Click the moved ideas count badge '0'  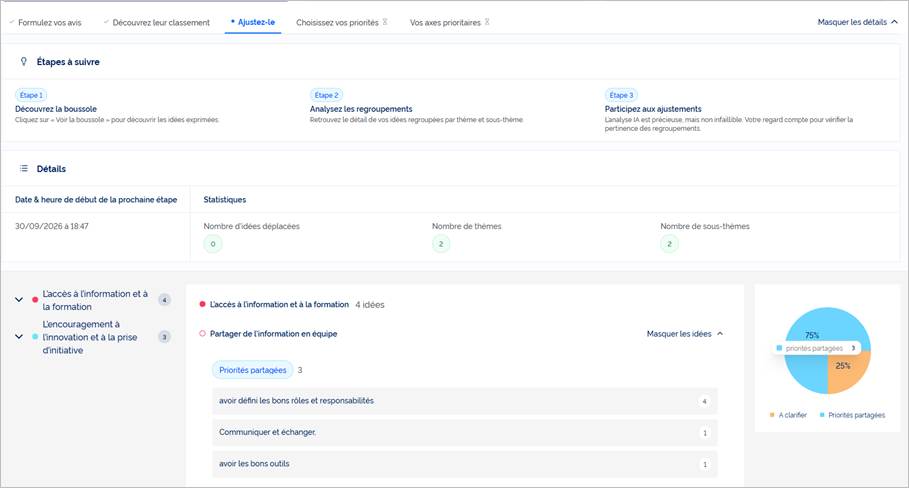[x=213, y=244]
